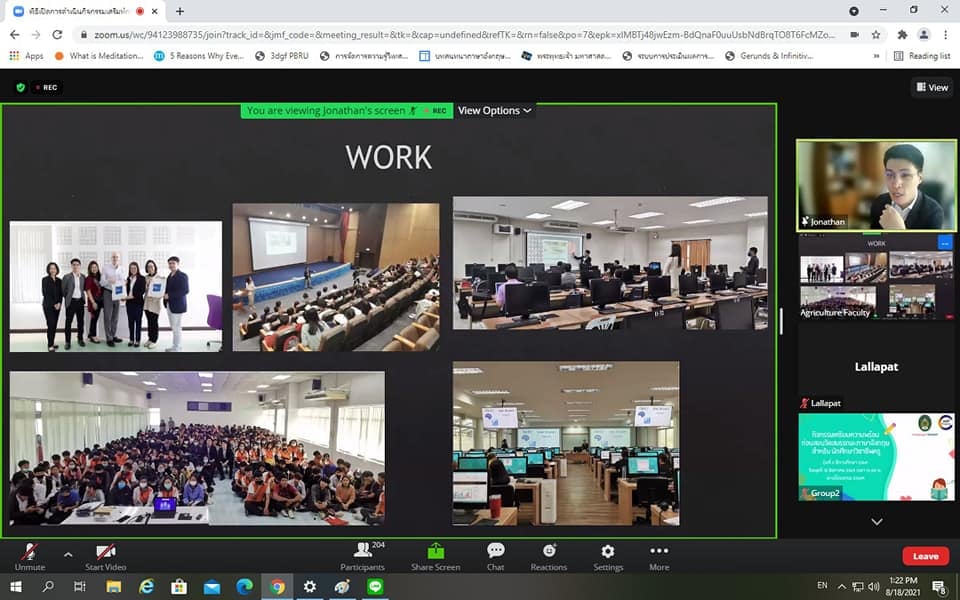Click the zoom.us address bar
960x600 pixels.
[464, 35]
